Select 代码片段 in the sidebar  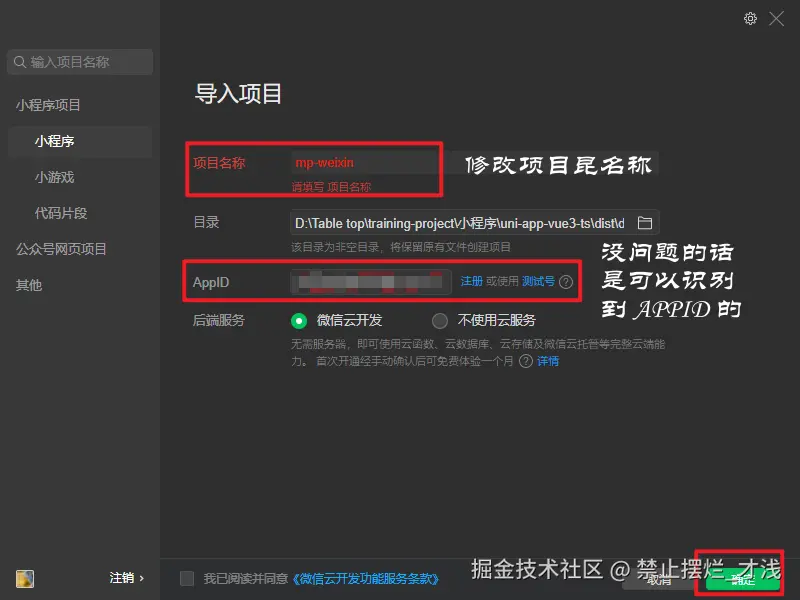[61, 213]
